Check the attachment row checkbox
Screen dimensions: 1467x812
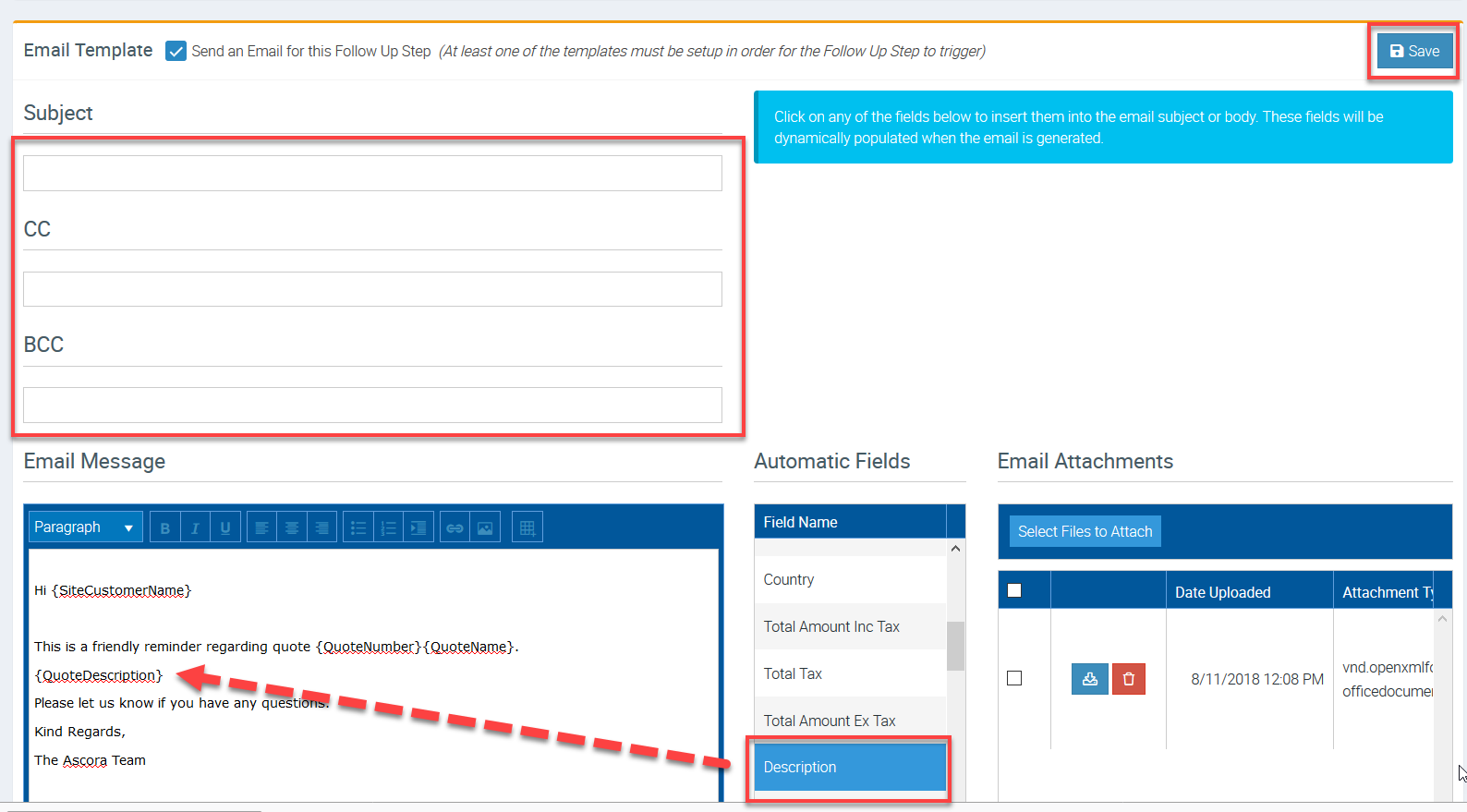click(1014, 678)
